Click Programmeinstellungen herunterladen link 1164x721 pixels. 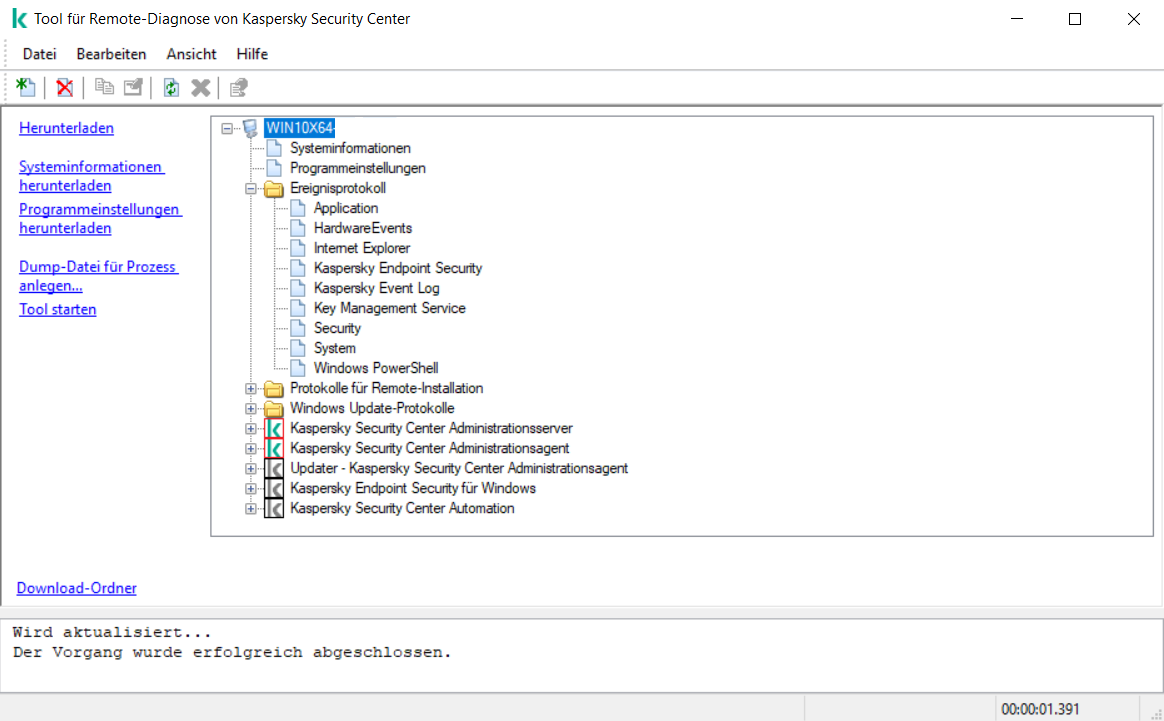[100, 218]
